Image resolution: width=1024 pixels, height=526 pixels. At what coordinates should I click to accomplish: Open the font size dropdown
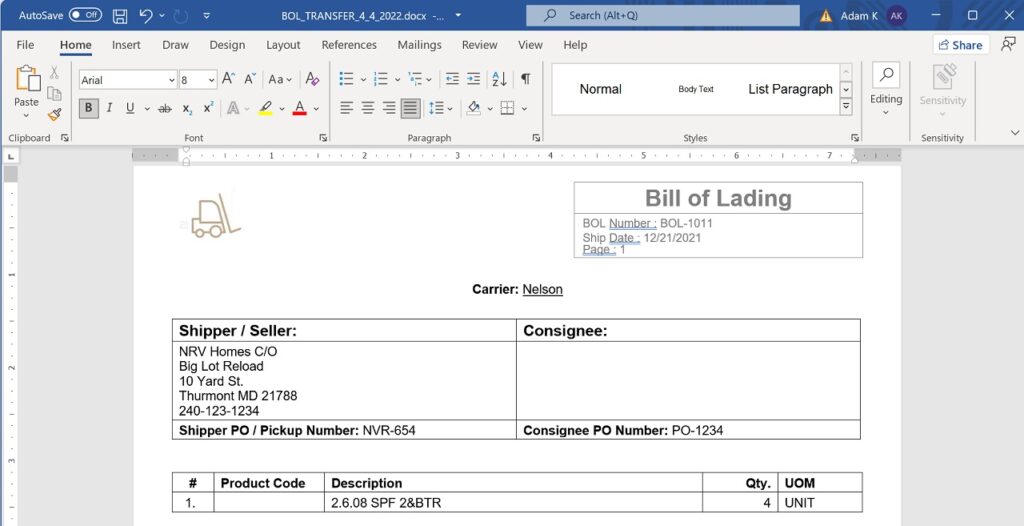[x=211, y=80]
